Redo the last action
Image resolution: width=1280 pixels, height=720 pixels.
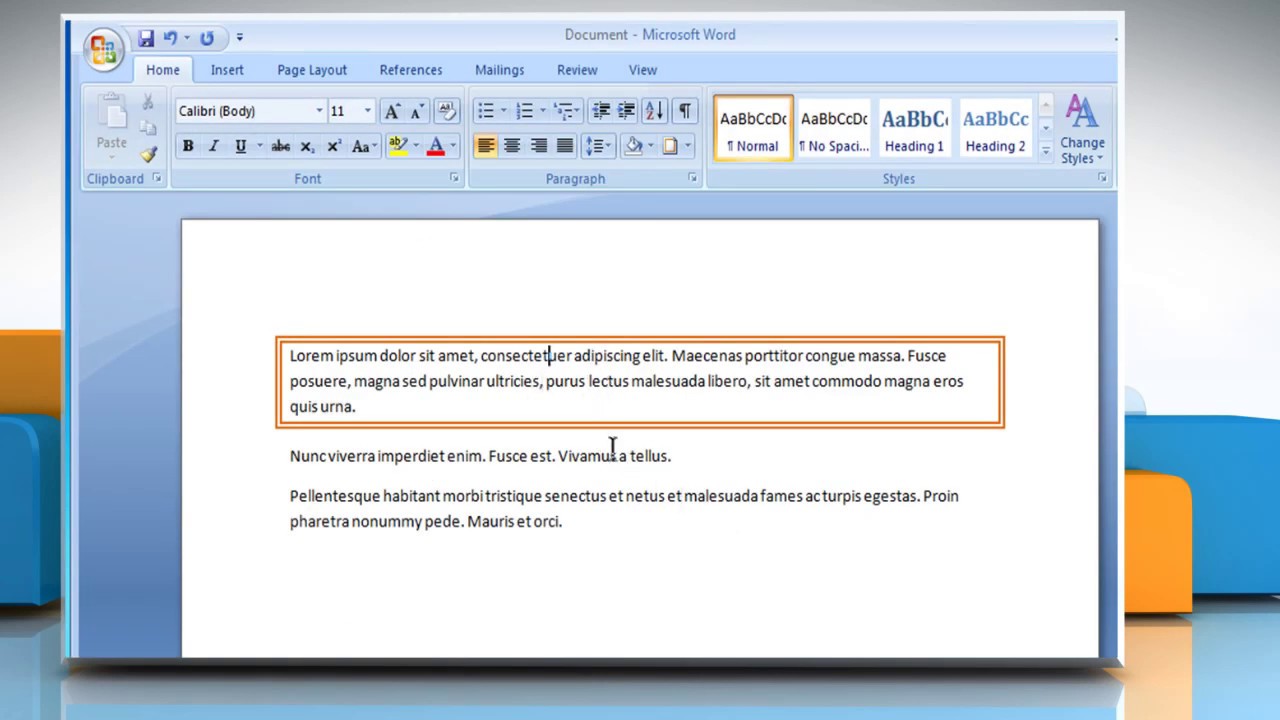point(207,38)
